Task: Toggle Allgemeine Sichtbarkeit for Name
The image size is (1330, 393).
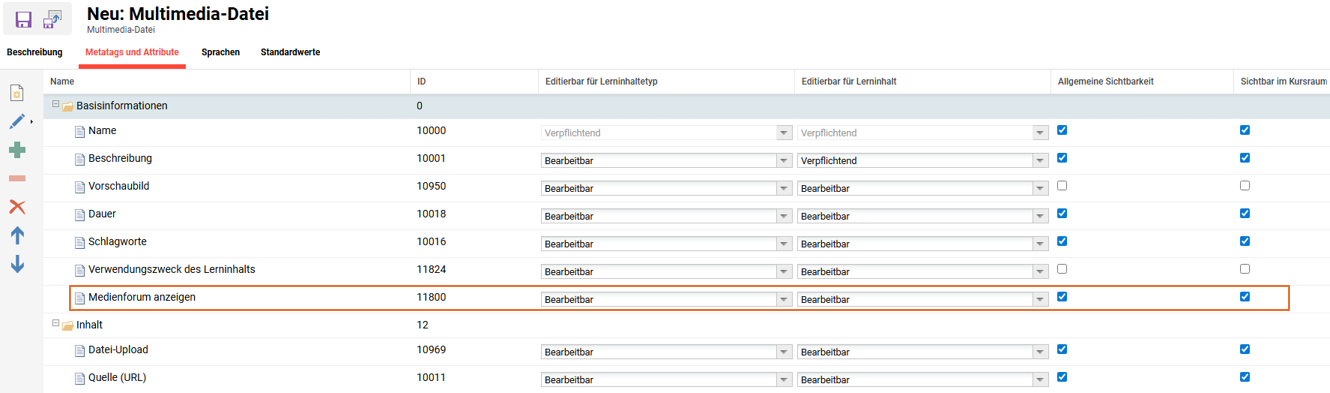Action: click(1062, 130)
